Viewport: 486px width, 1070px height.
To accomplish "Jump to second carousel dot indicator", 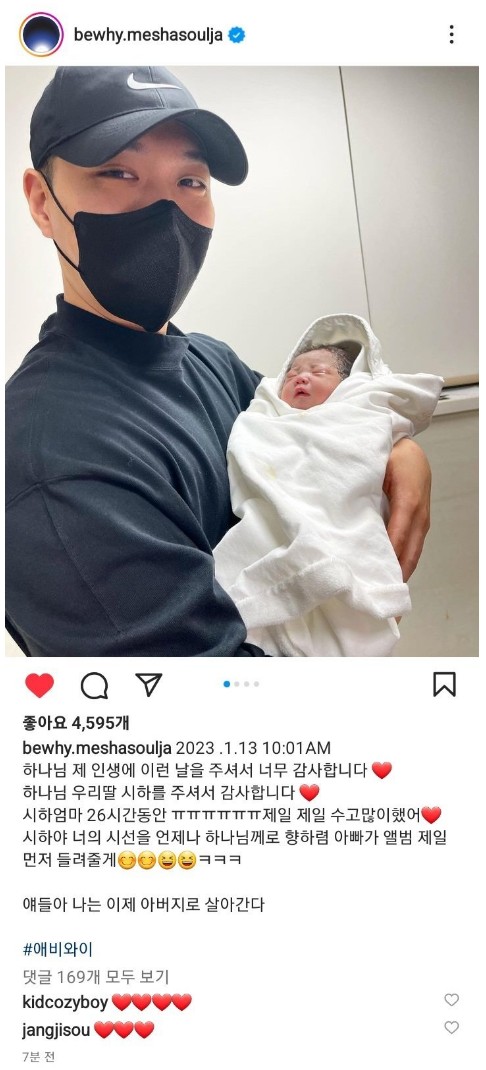I will [x=237, y=684].
